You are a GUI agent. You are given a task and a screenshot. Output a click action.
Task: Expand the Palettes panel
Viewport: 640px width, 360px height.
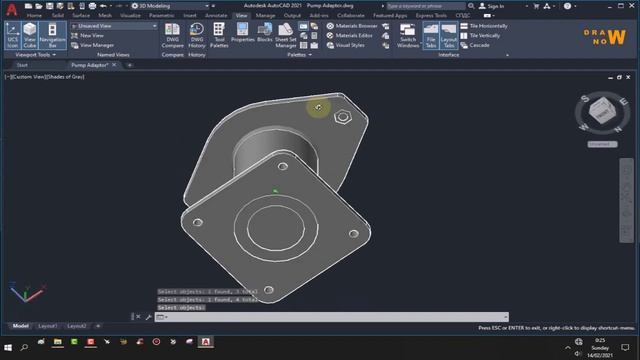tap(299, 55)
